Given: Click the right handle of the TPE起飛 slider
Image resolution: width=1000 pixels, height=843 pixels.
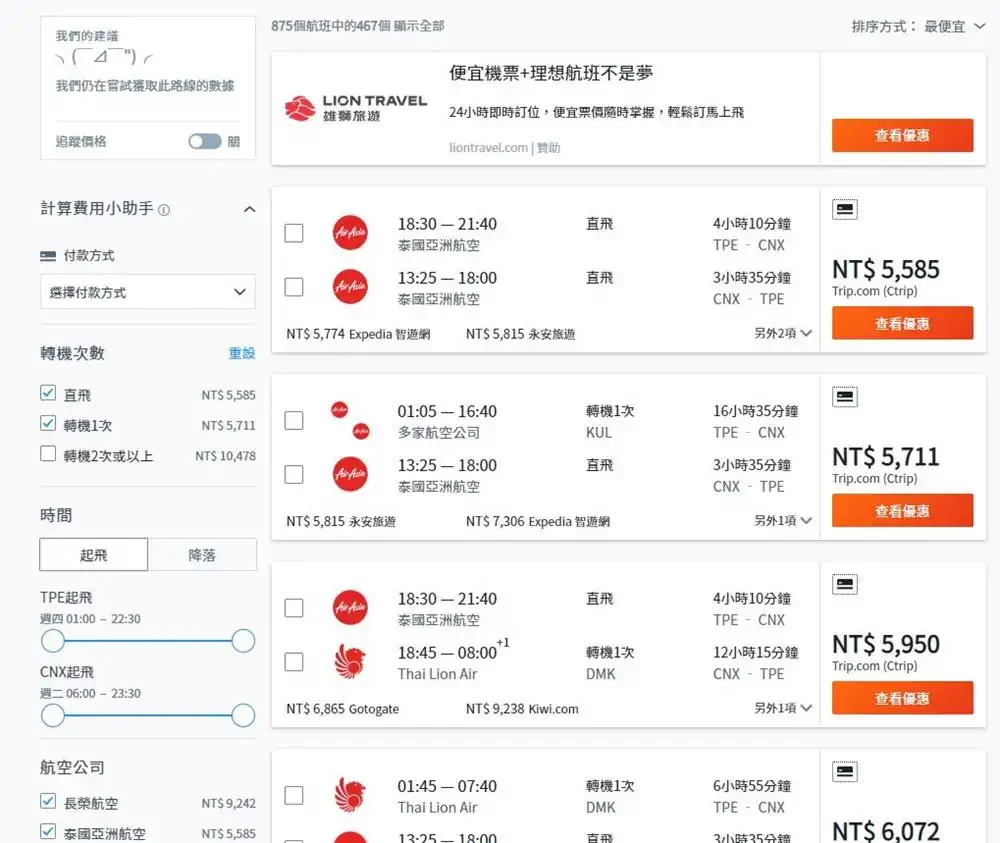Looking at the screenshot, I should 243,641.
